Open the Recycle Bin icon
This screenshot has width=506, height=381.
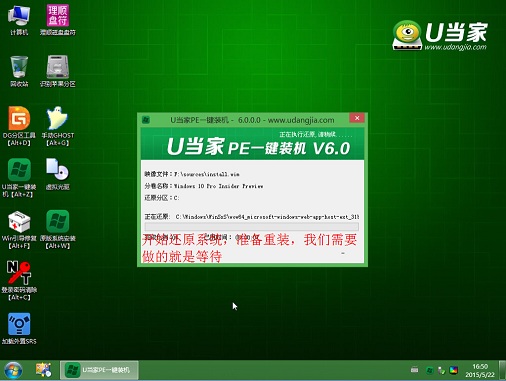pyautogui.click(x=19, y=71)
